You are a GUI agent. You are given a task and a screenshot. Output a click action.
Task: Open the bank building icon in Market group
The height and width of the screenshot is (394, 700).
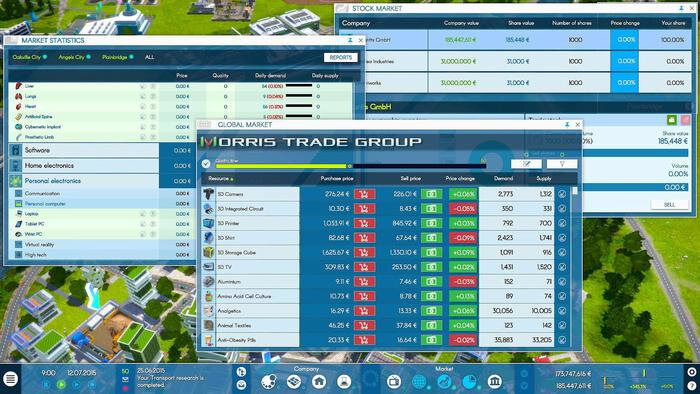click(495, 382)
